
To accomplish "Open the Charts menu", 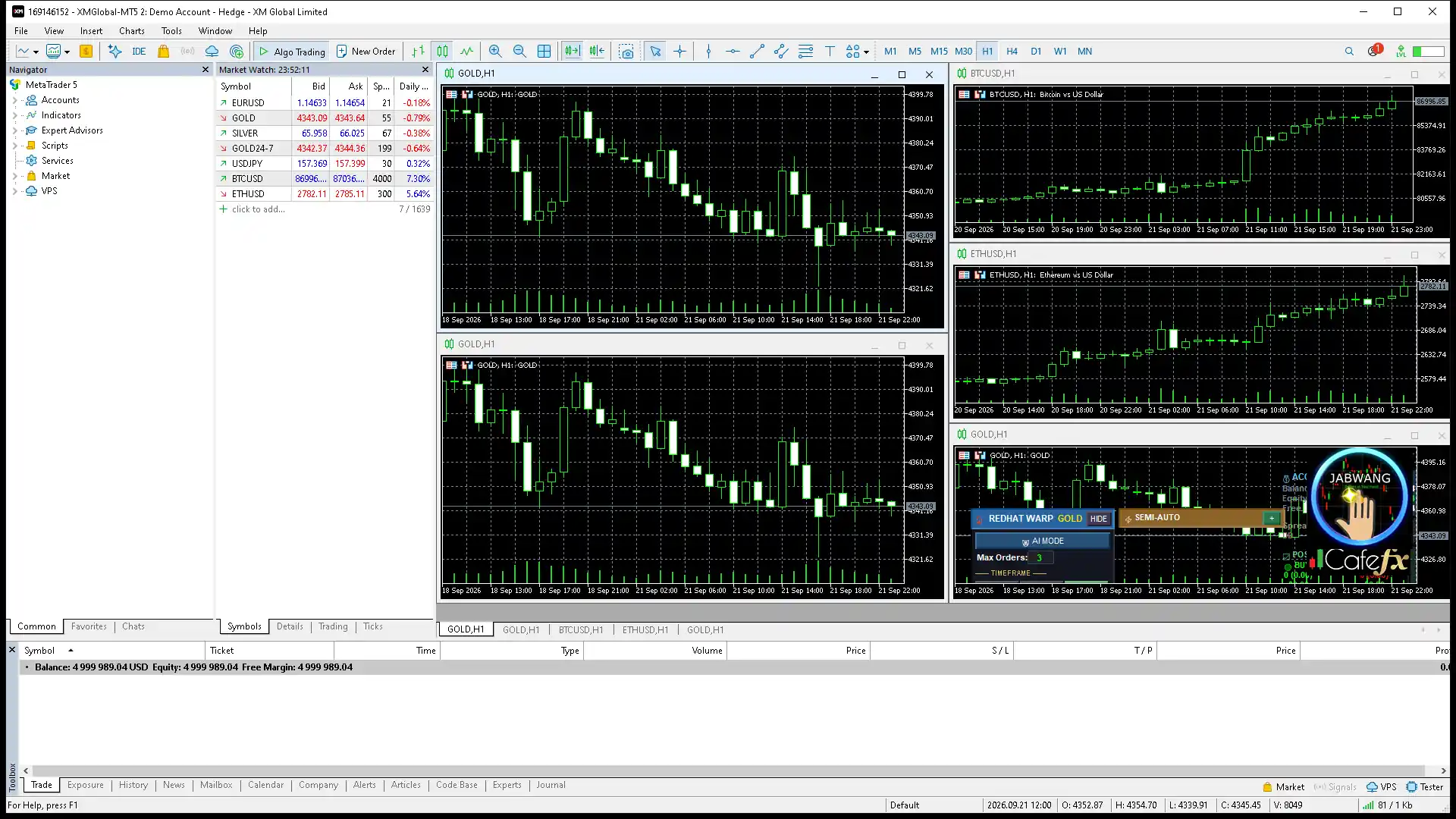I will [131, 31].
